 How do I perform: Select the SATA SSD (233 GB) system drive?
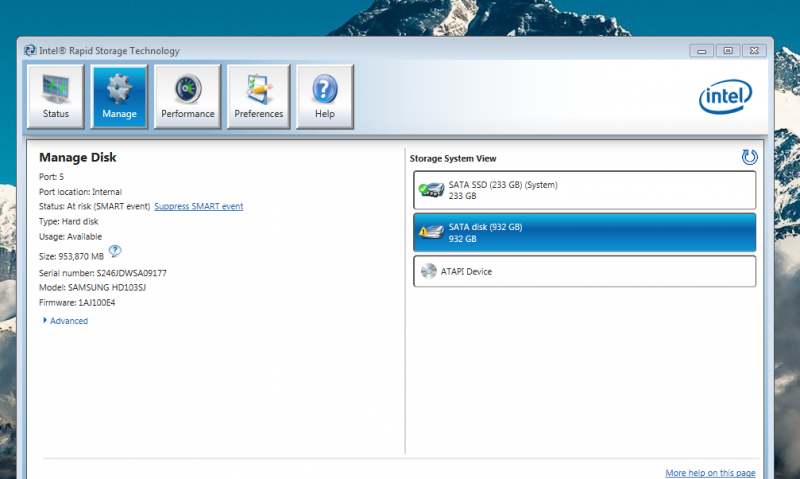tap(584, 190)
